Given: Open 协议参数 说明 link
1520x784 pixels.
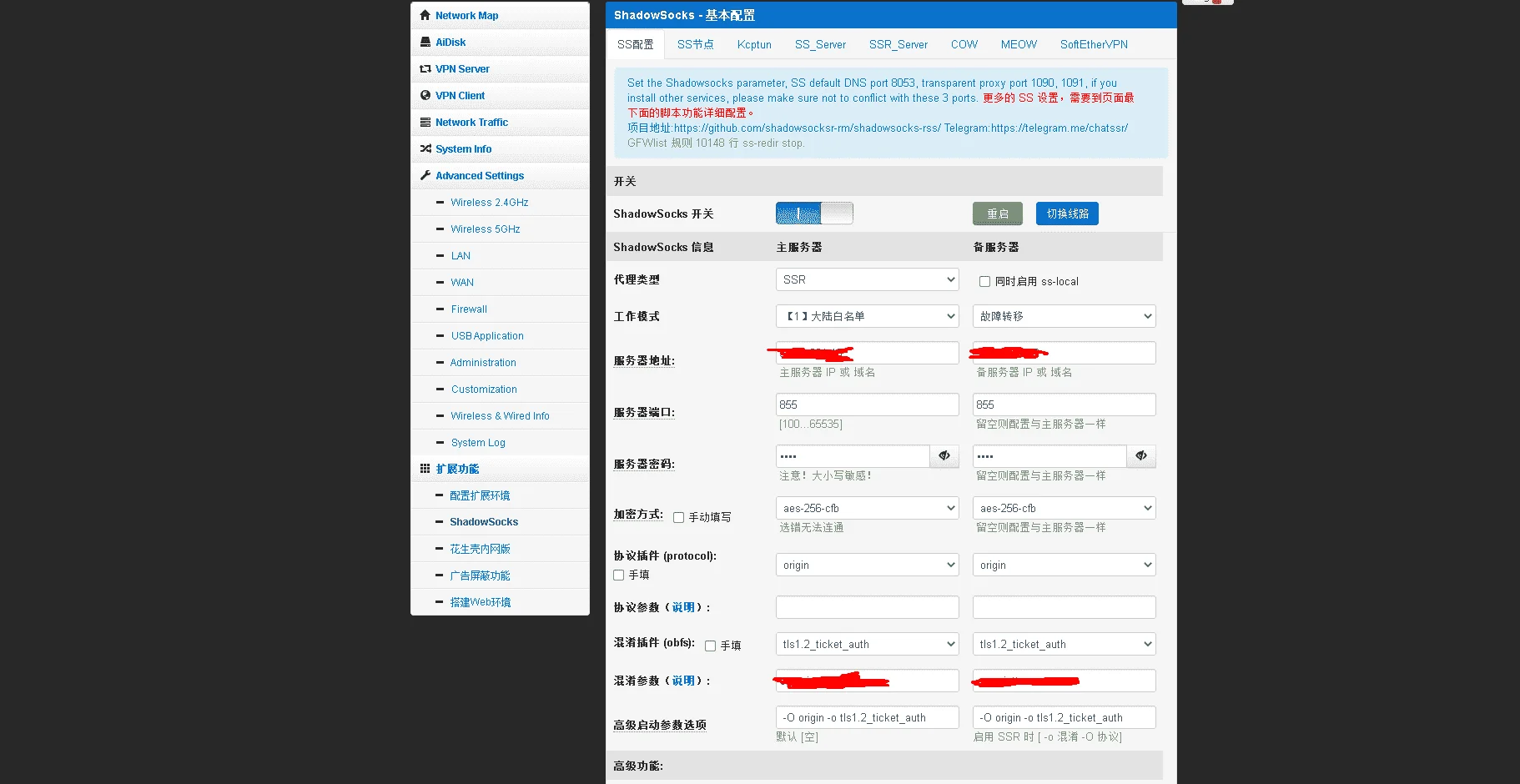Looking at the screenshot, I should [x=683, y=607].
